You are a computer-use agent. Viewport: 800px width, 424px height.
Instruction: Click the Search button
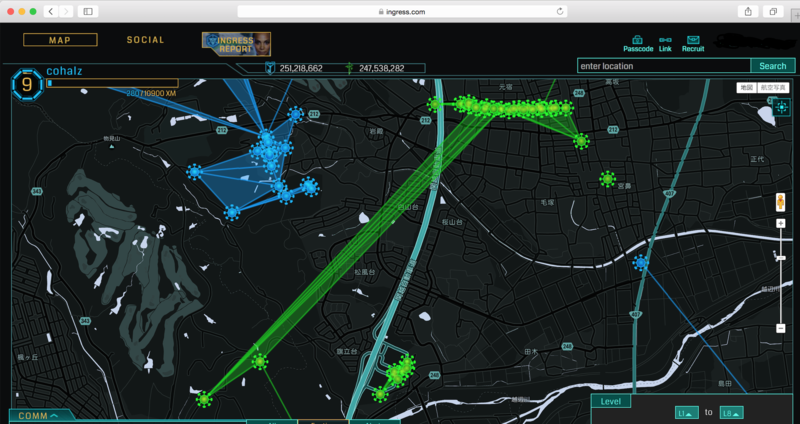pyautogui.click(x=772, y=66)
